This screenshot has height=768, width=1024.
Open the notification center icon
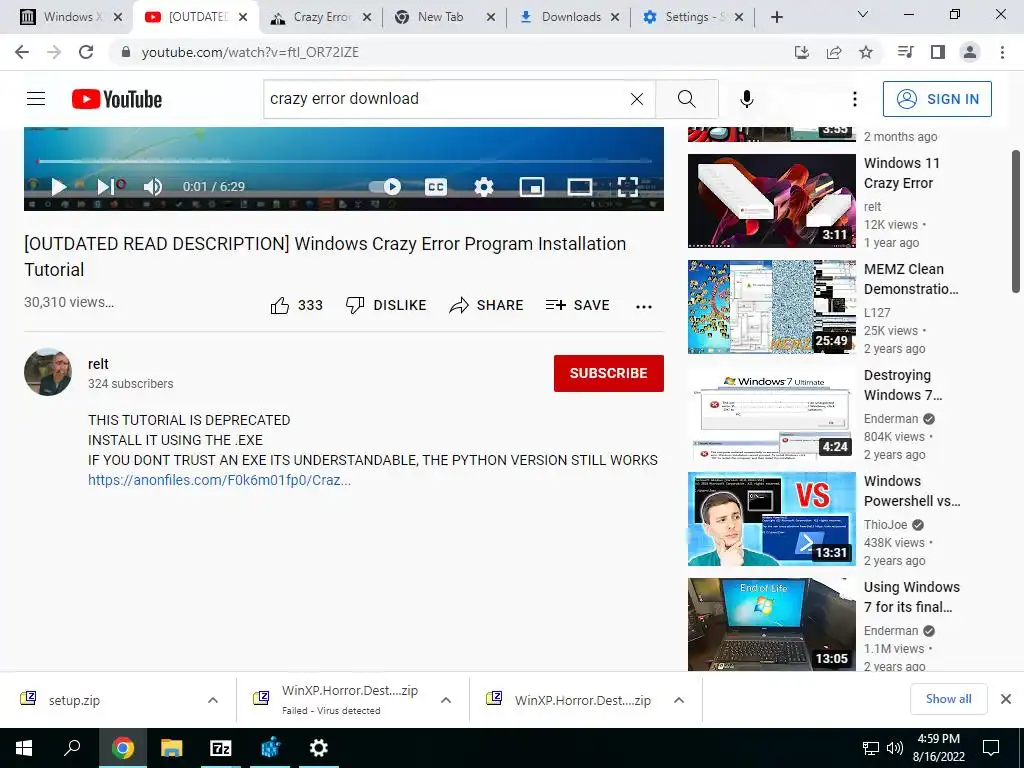pyautogui.click(x=991, y=748)
